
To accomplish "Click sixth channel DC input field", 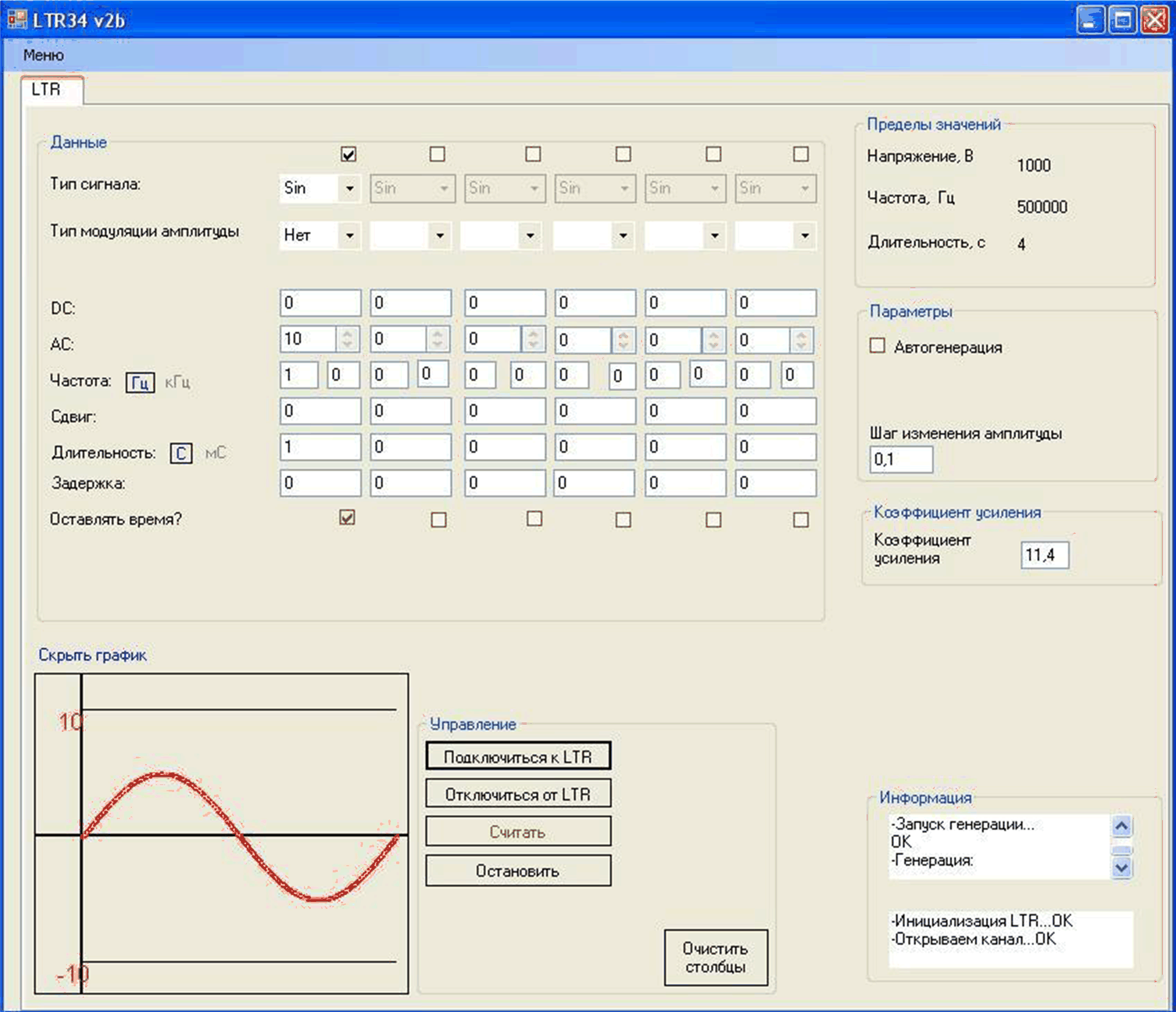I will (776, 303).
